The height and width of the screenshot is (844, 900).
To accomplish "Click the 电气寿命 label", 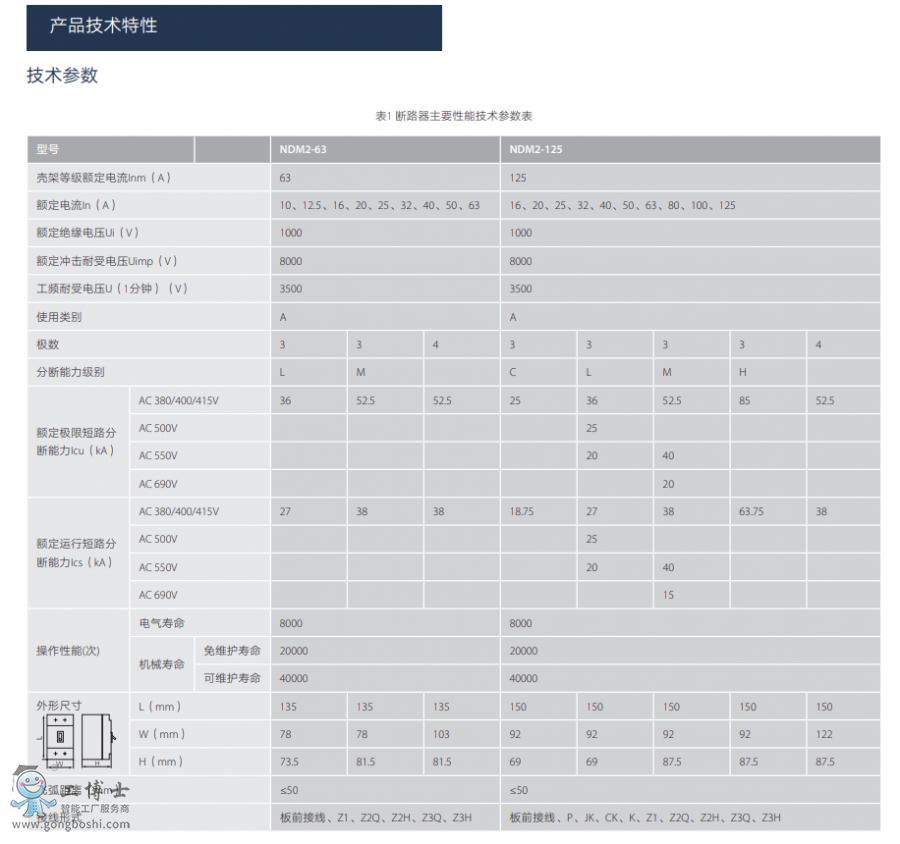I will tap(162, 623).
